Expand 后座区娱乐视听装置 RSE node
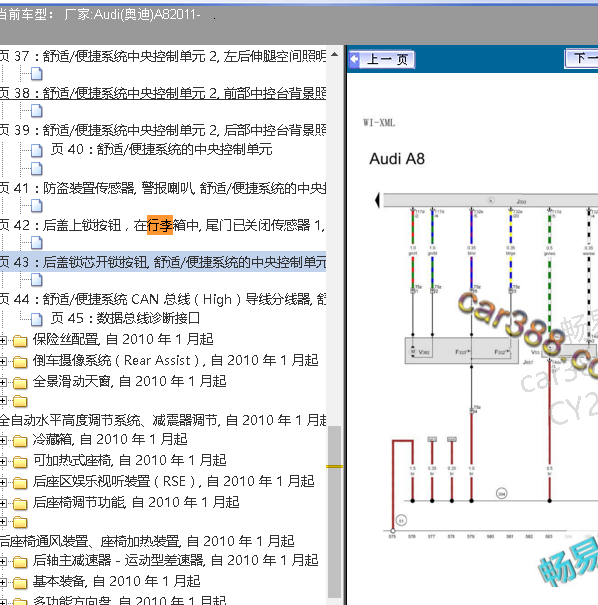The width and height of the screenshot is (598, 605). (x=3, y=482)
